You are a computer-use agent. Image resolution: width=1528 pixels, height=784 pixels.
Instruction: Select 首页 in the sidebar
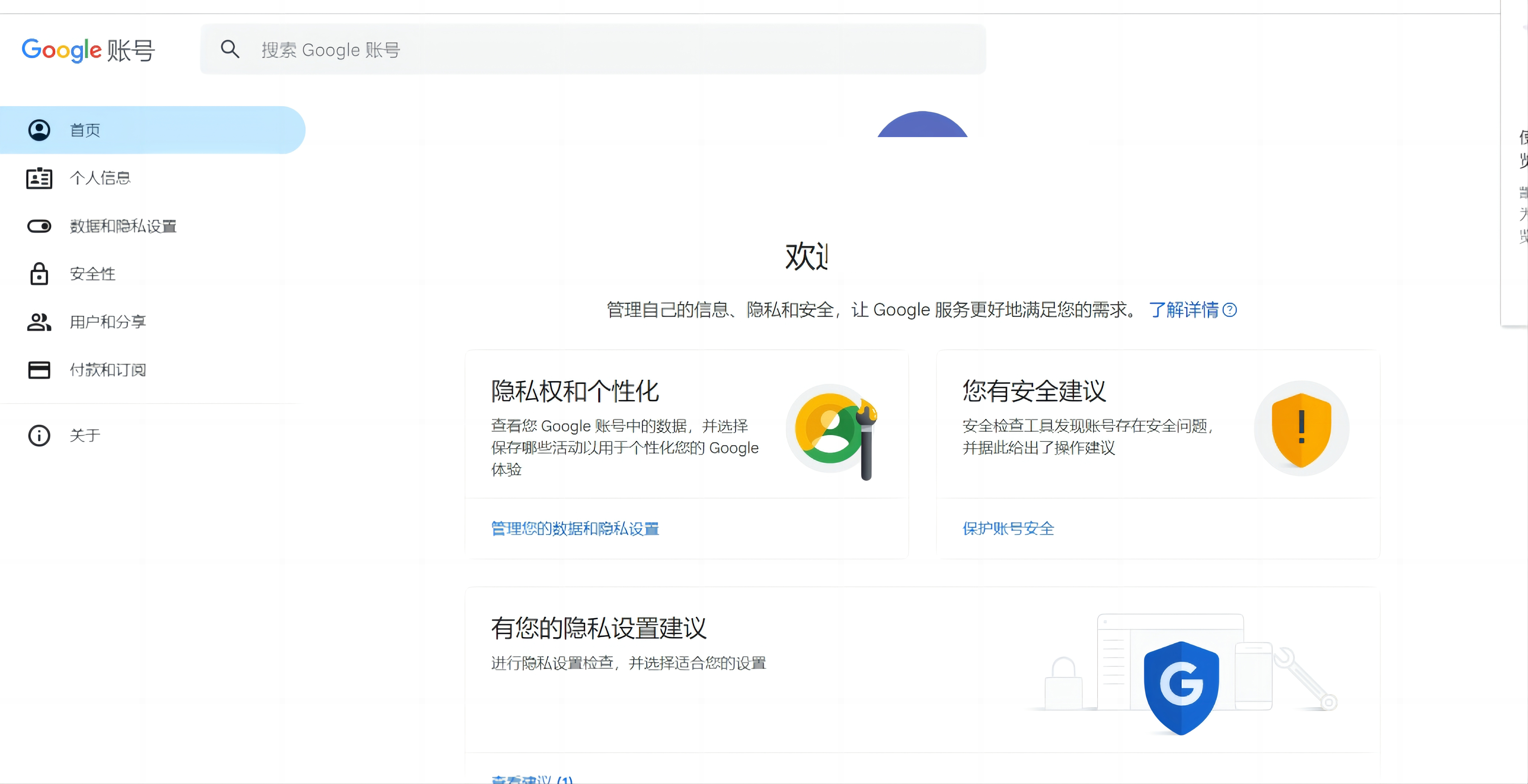click(85, 130)
